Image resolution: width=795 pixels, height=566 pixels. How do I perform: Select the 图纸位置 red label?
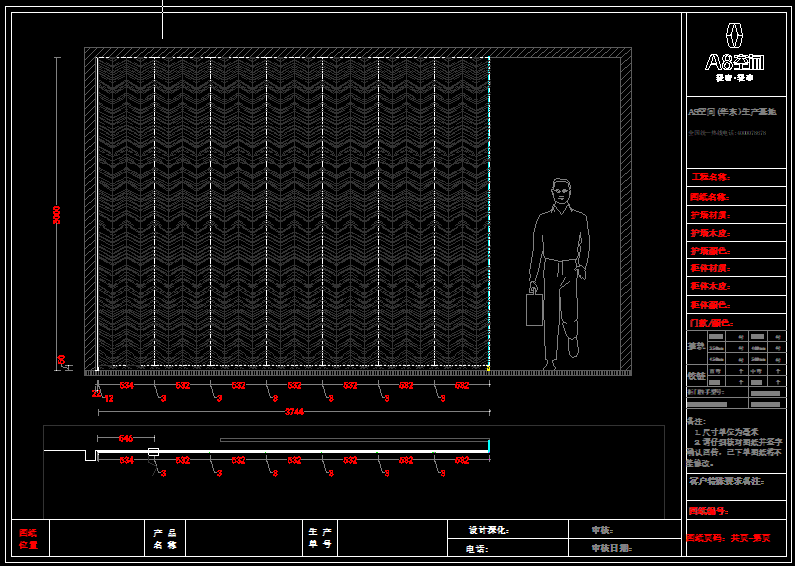tap(28, 539)
